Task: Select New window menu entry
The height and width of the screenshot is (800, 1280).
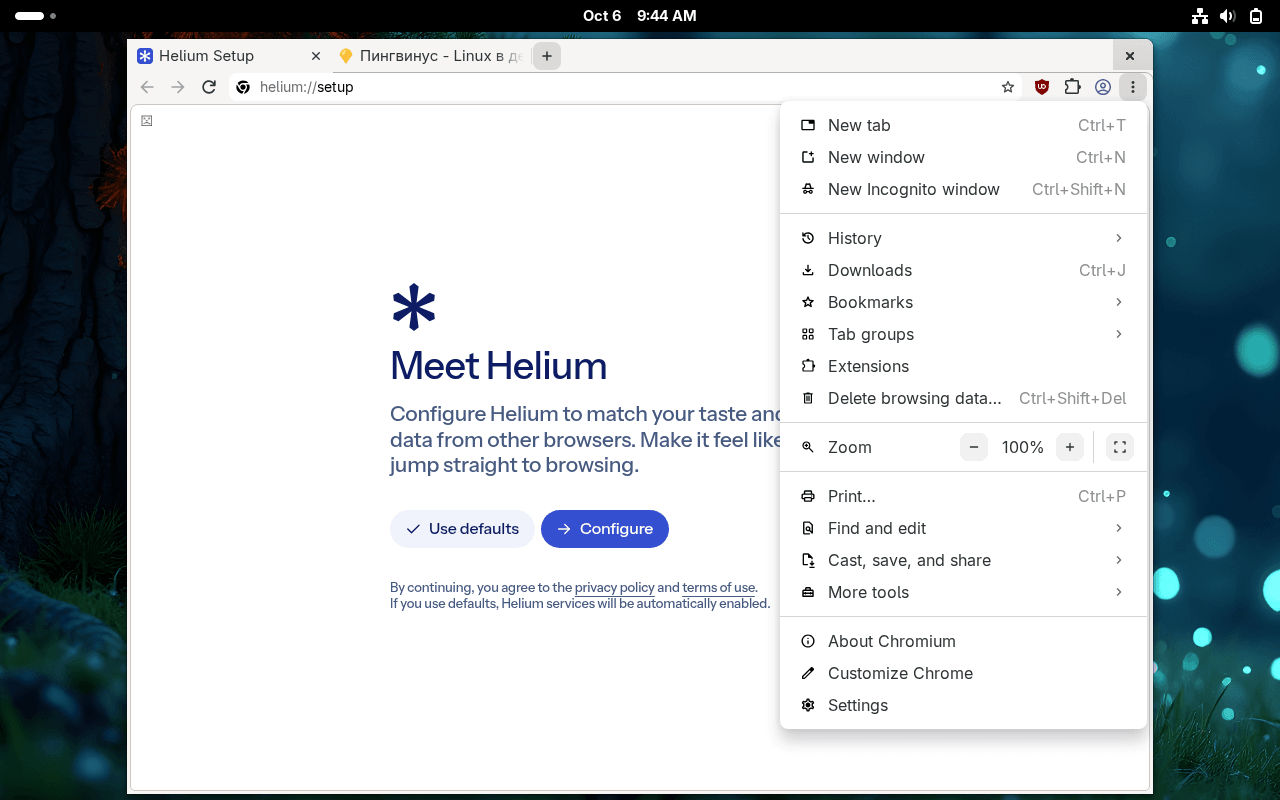Action: (x=963, y=157)
